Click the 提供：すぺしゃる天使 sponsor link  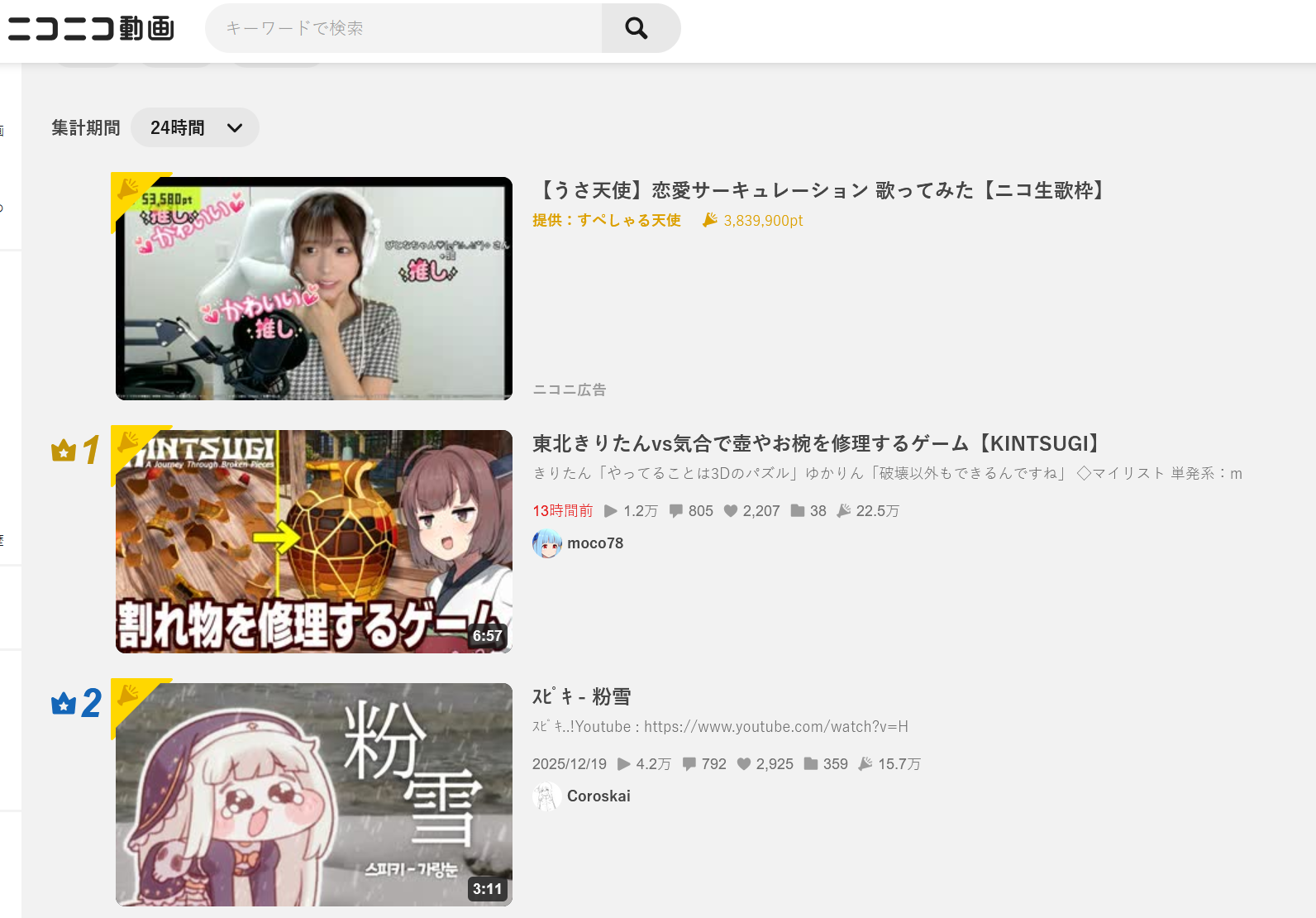point(607,220)
